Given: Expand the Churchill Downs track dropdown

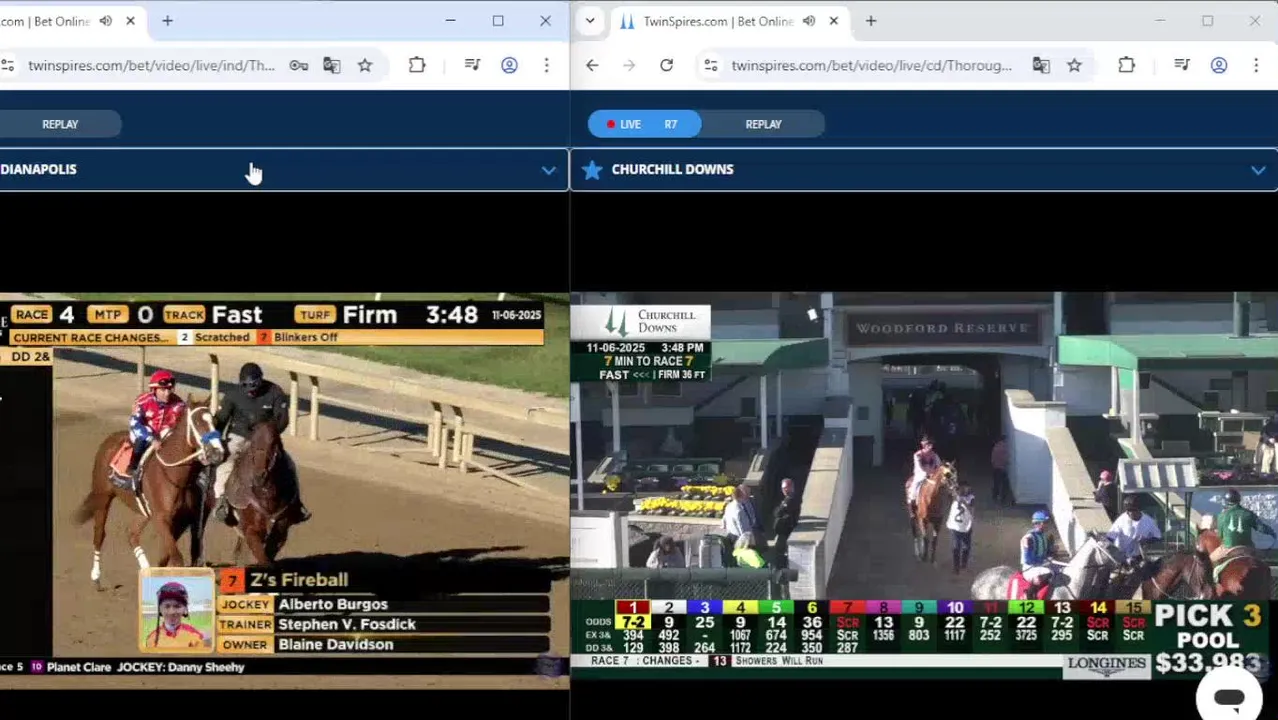Looking at the screenshot, I should click(1257, 170).
